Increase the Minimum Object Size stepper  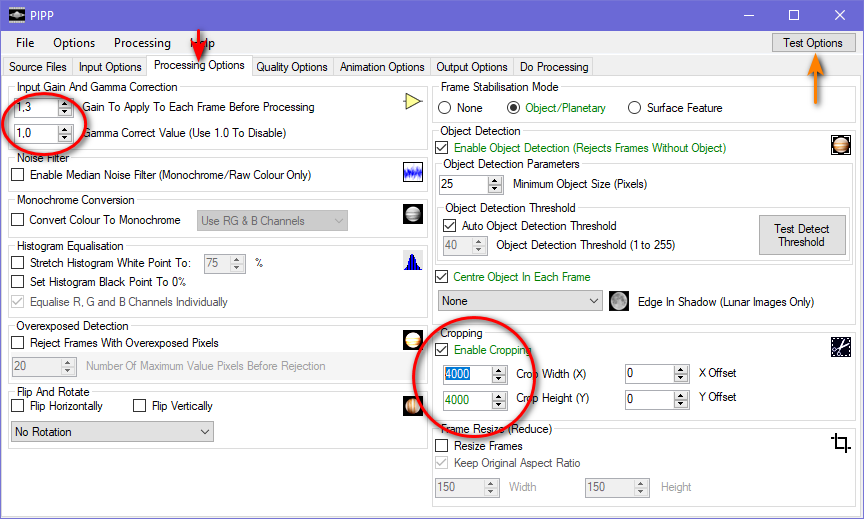tap(494, 180)
